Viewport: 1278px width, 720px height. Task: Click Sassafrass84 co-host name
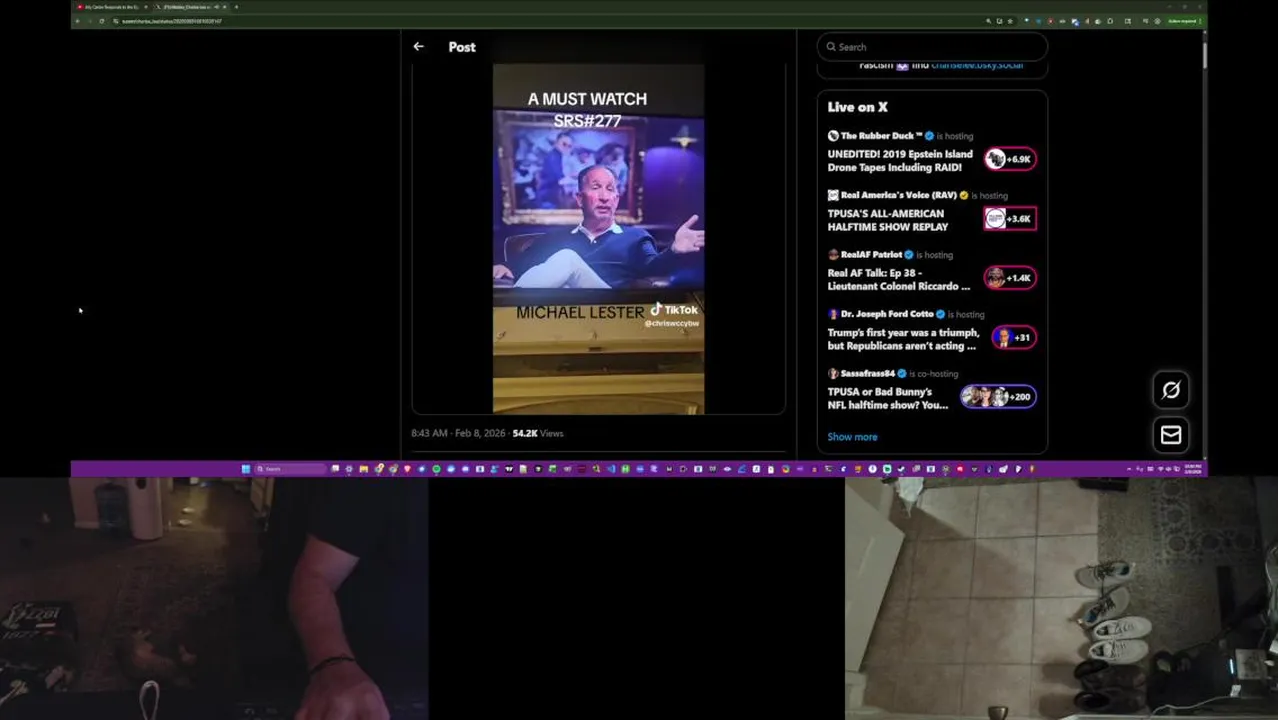coord(868,374)
